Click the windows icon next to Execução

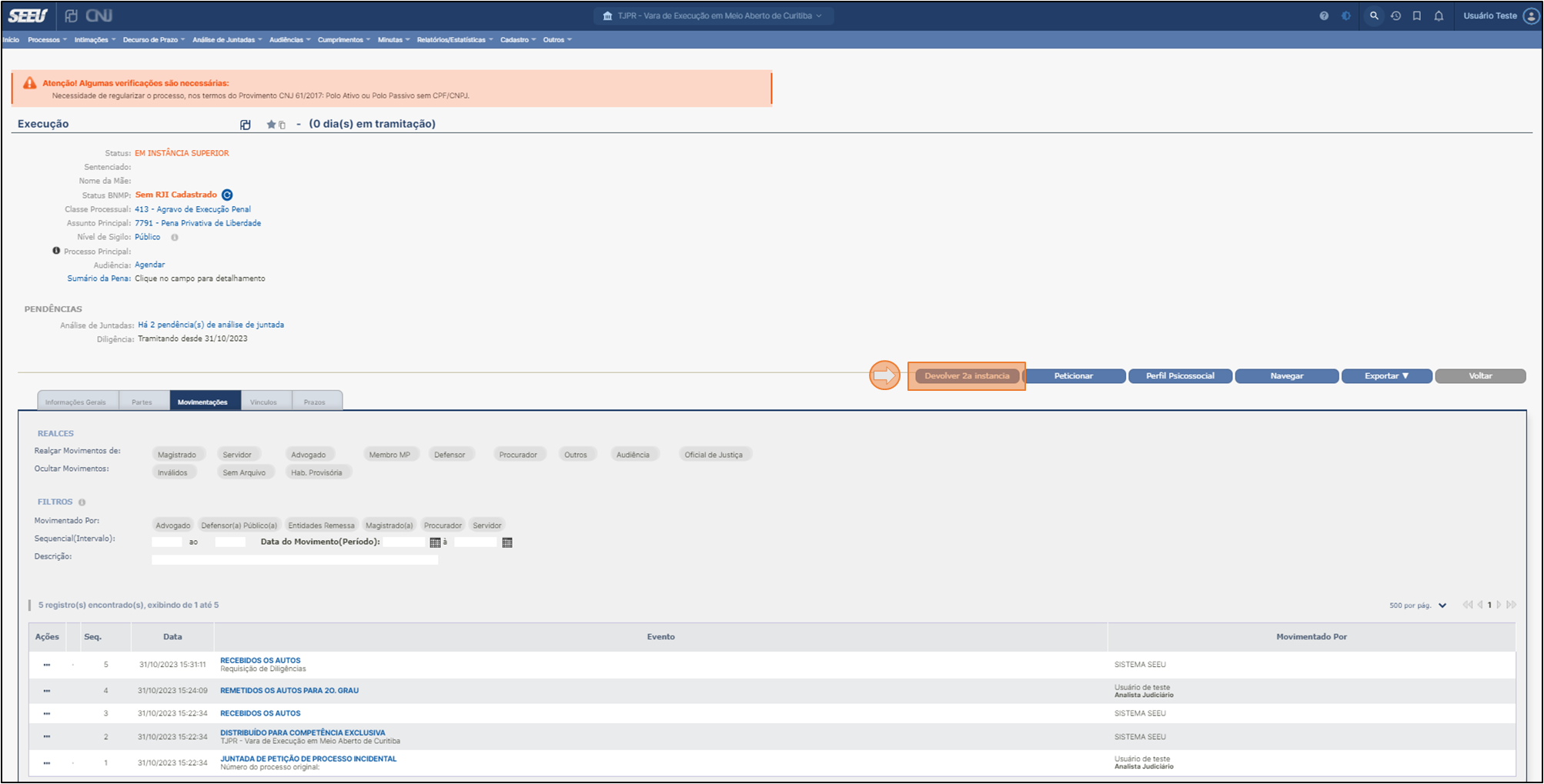246,125
